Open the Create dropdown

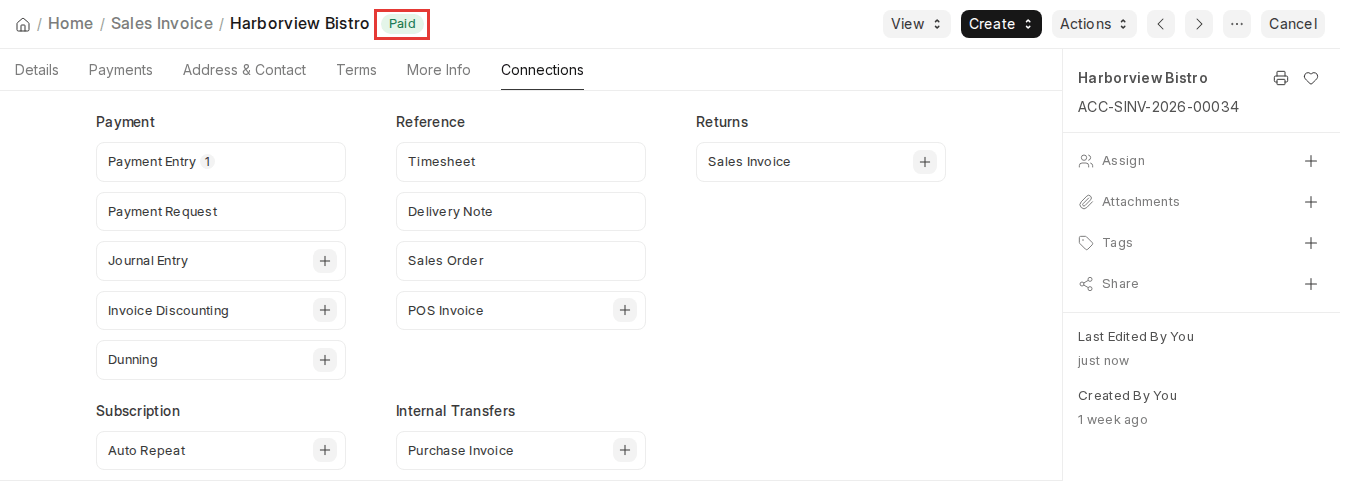[x=1001, y=24]
